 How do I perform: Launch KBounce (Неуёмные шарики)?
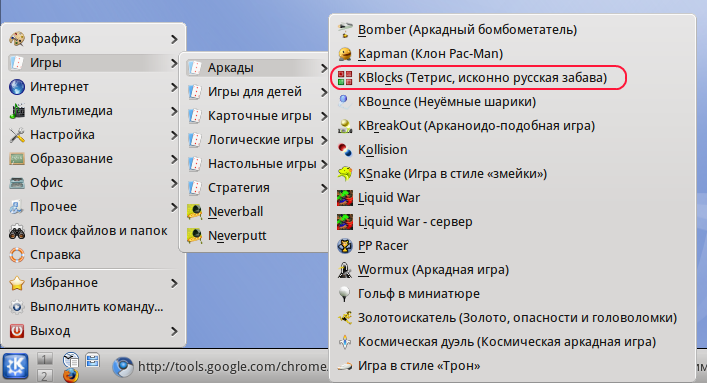click(512, 102)
